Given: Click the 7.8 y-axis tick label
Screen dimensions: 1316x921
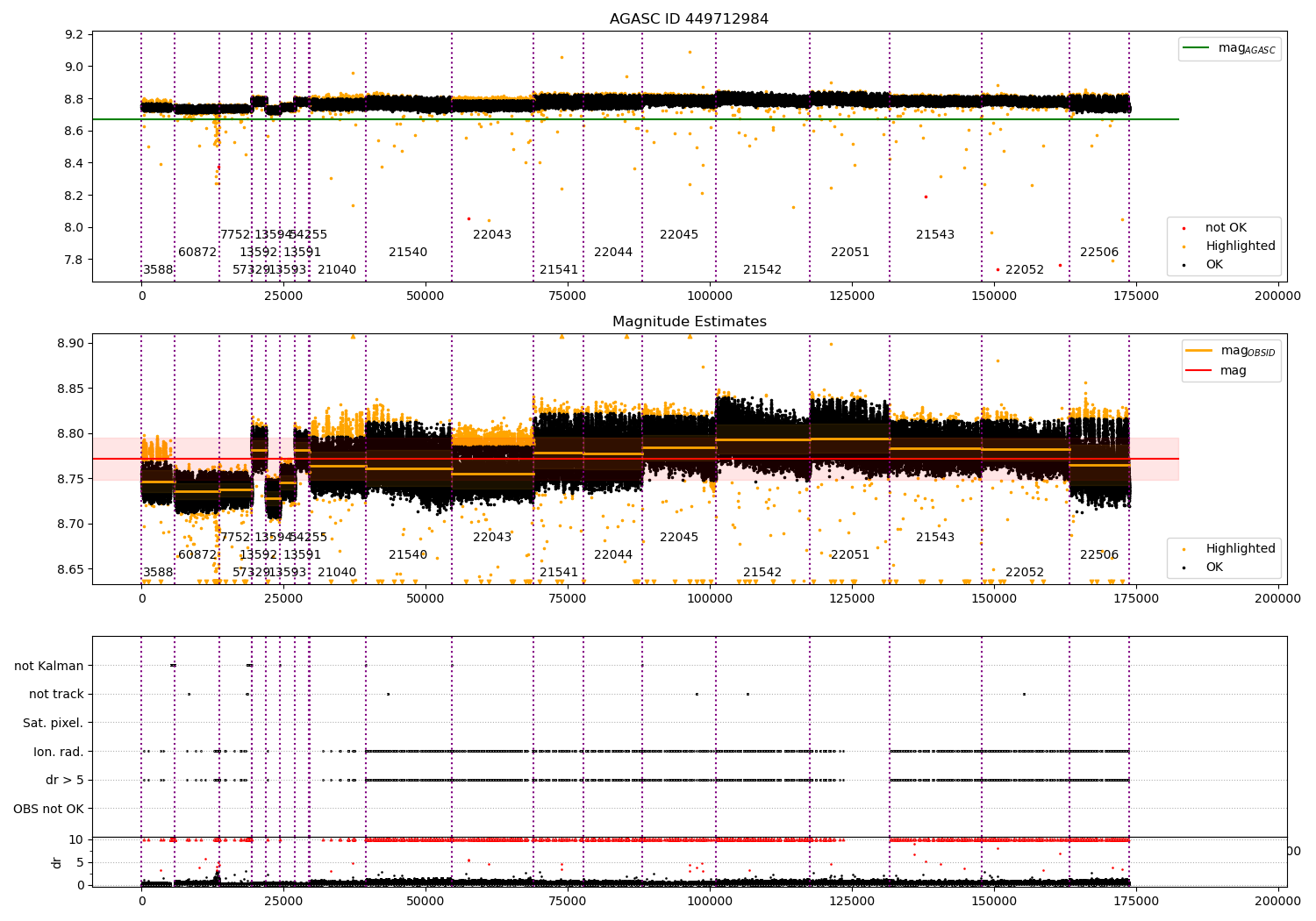Looking at the screenshot, I should tap(75, 260).
